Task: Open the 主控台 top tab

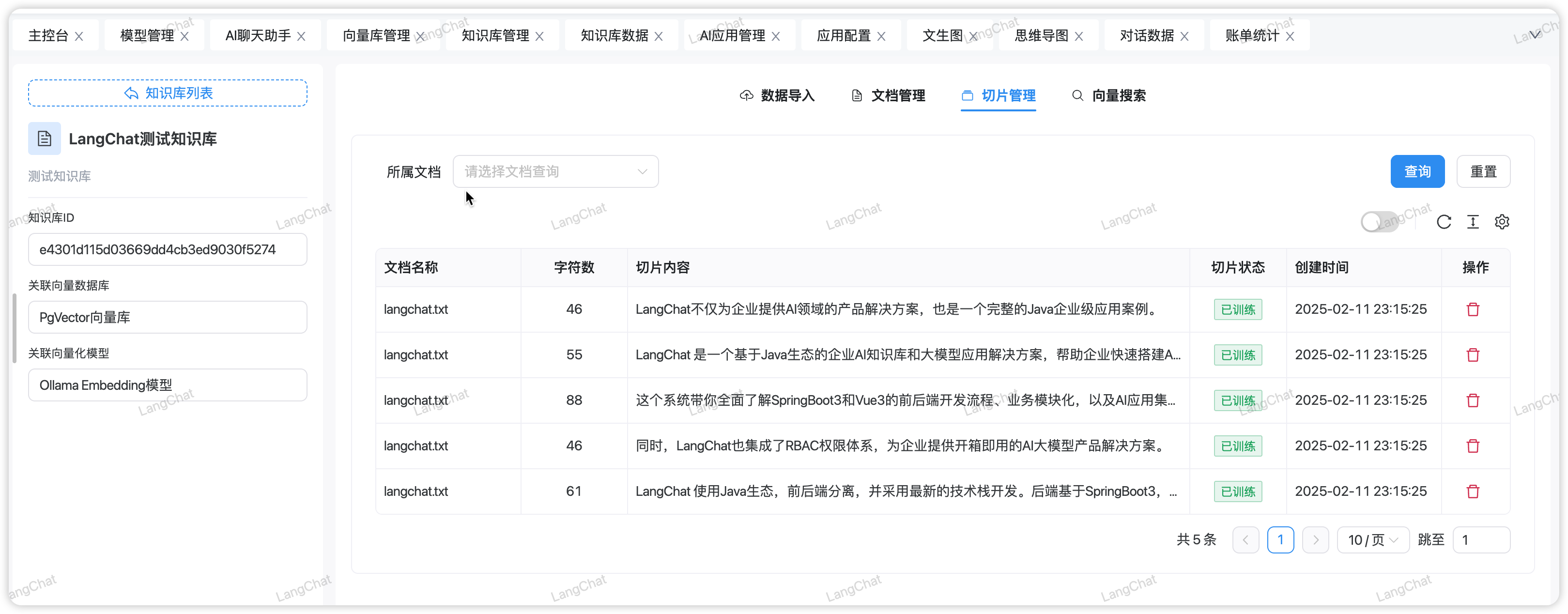Action: click(48, 36)
